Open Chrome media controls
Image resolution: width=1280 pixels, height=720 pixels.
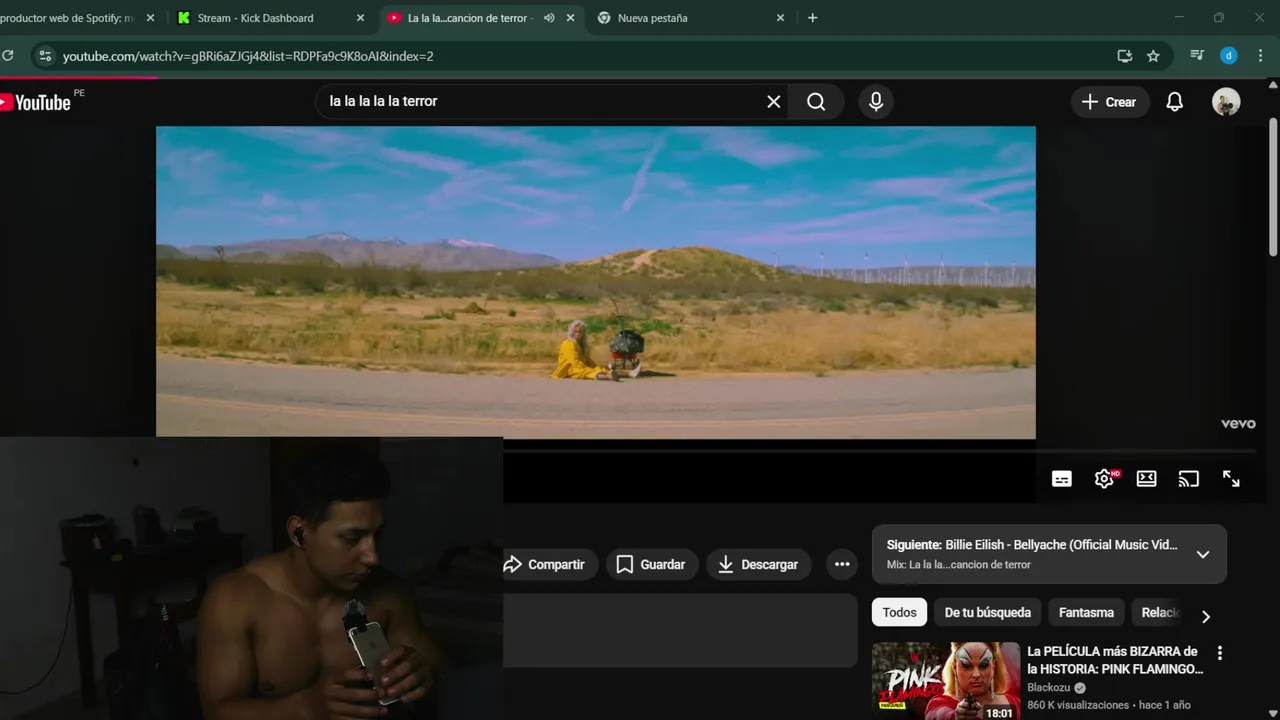tap(1196, 56)
